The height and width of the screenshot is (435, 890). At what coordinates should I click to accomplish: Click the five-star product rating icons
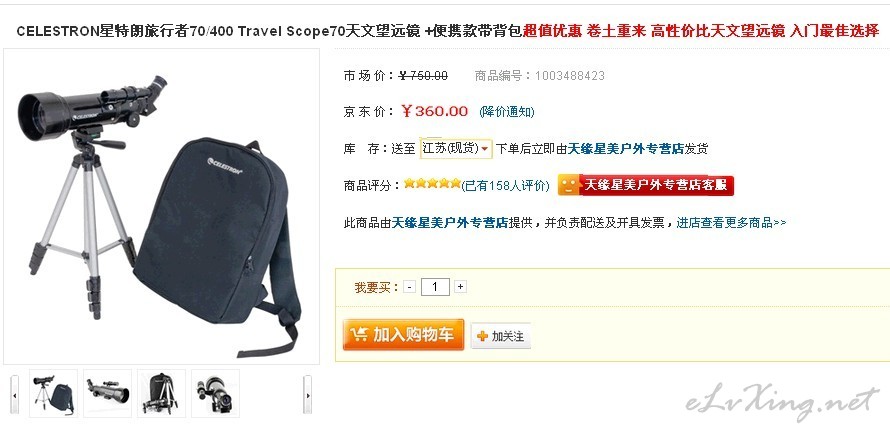(x=432, y=183)
